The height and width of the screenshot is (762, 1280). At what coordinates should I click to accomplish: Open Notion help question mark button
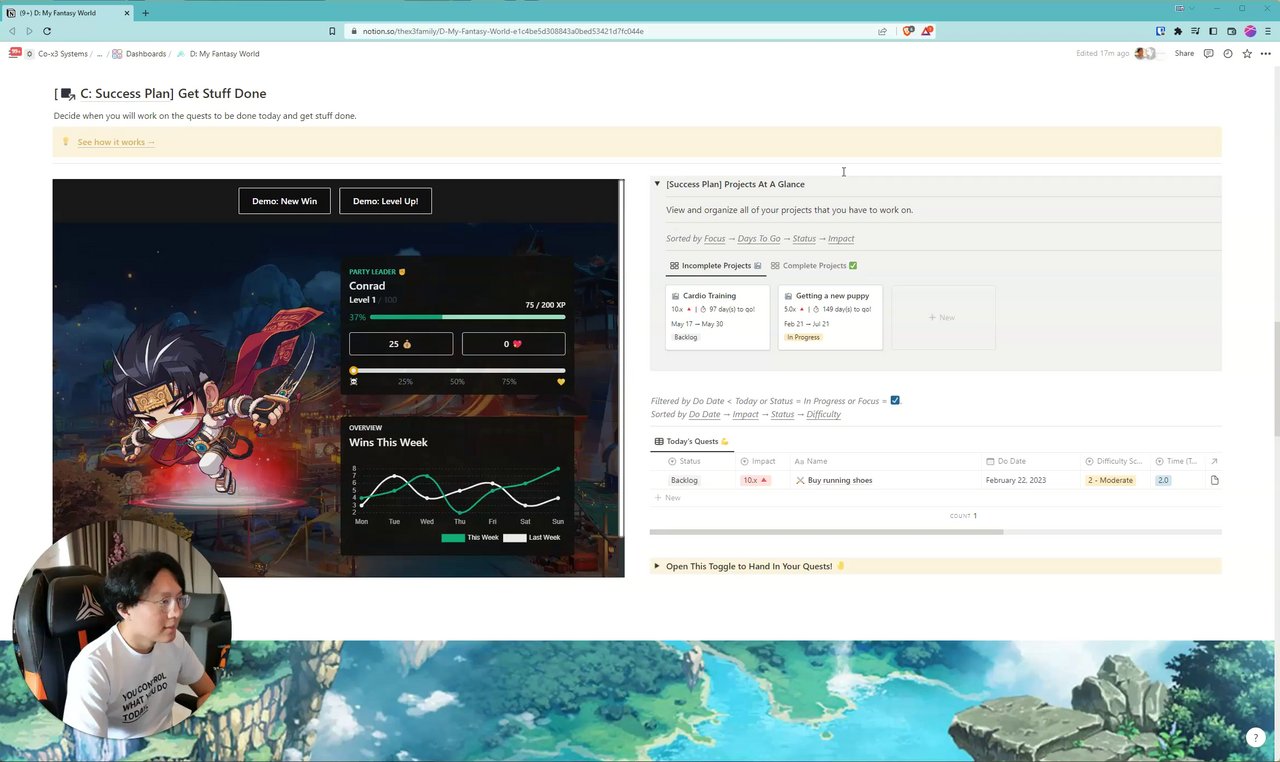1255,738
